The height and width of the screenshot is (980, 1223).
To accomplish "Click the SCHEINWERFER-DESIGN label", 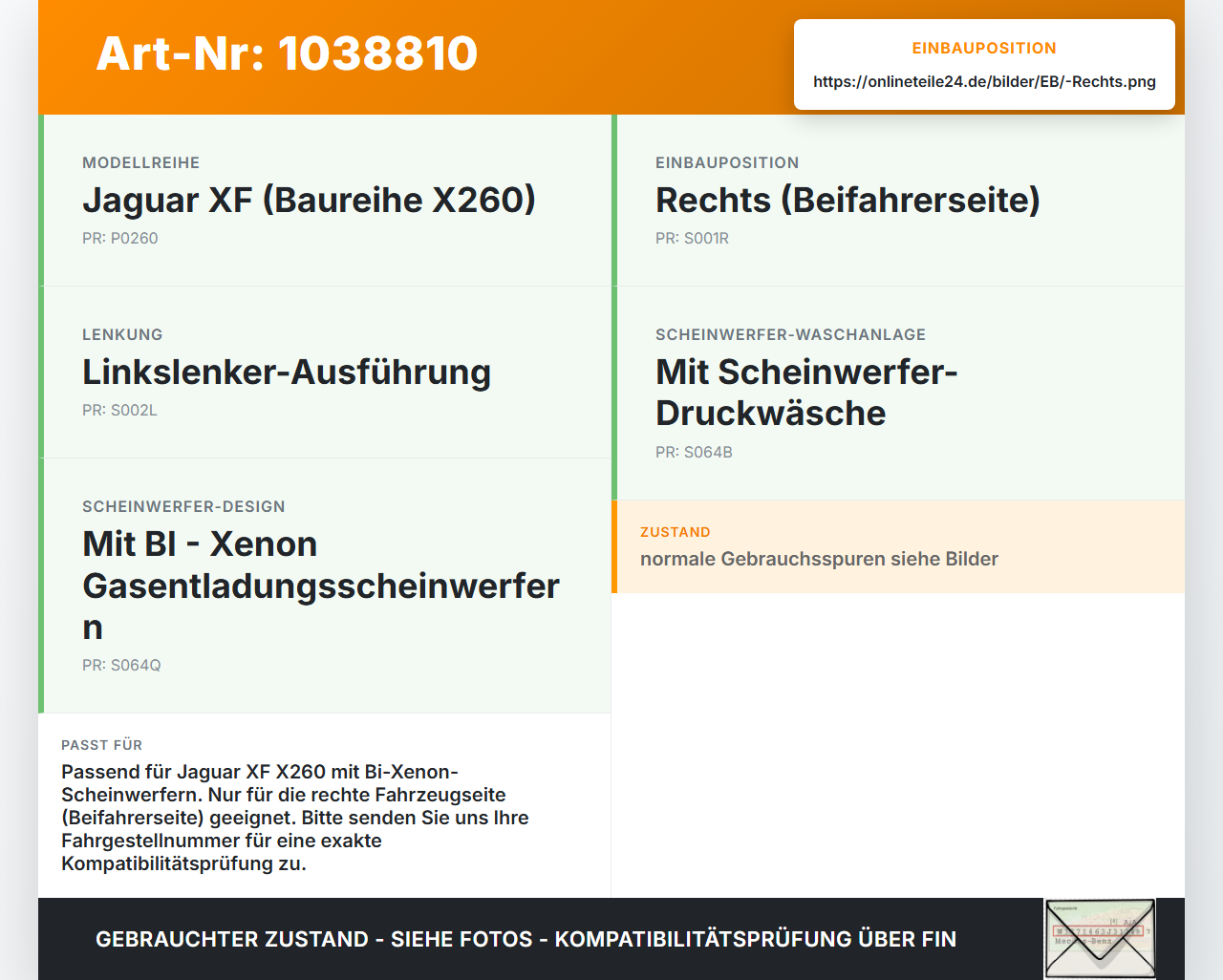I will point(183,507).
